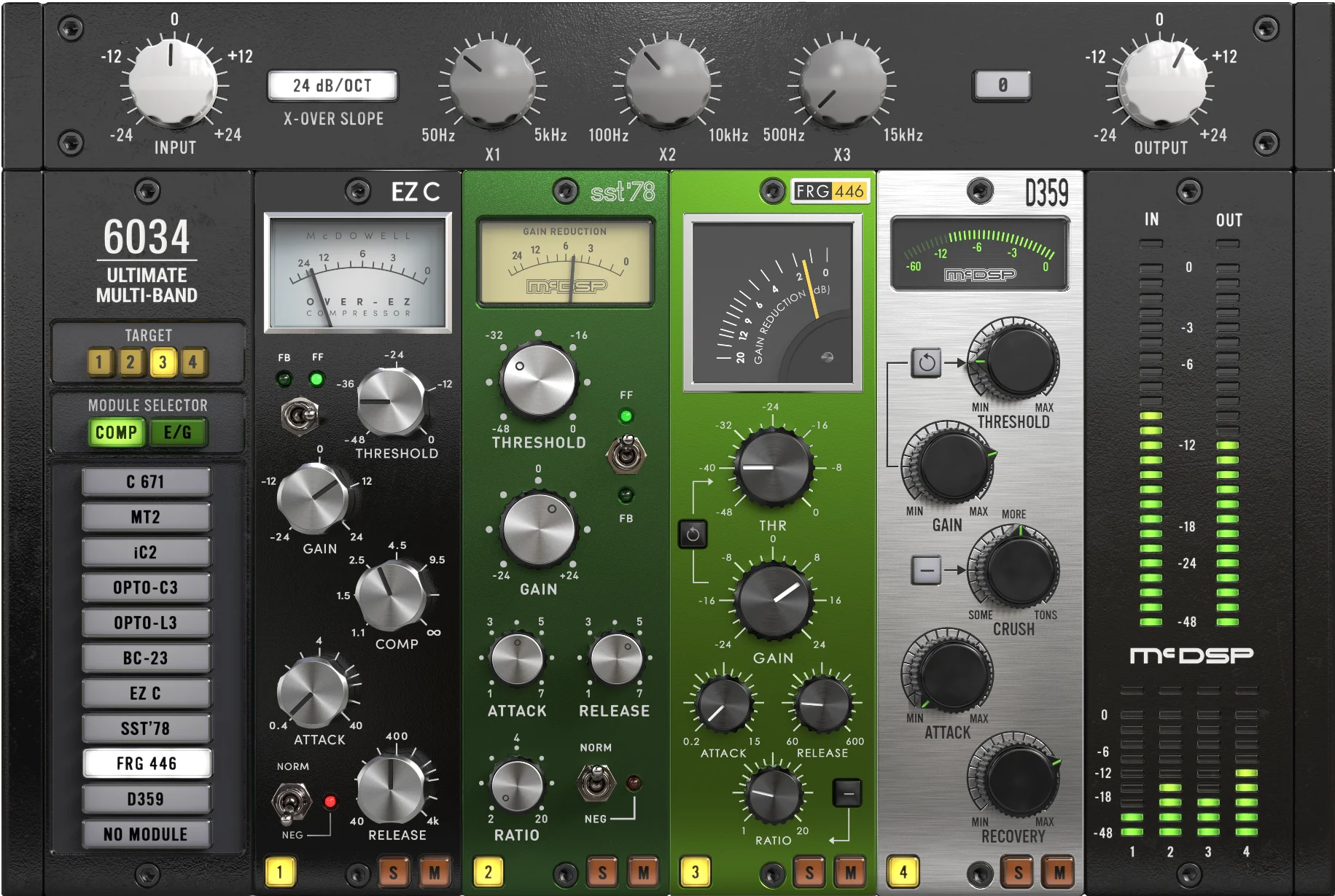
Task: Click the FRG 446 ratio minus button
Action: [847, 792]
